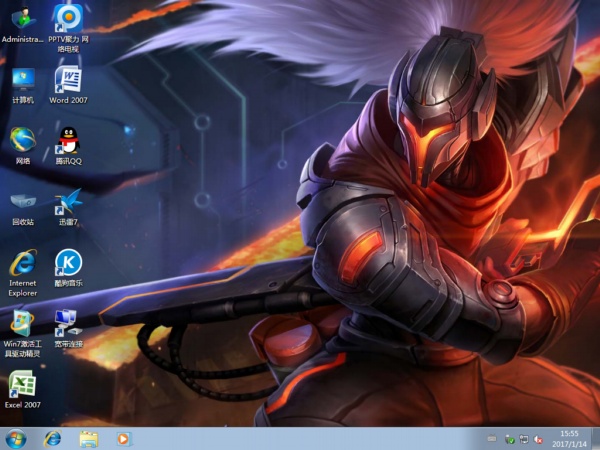Launch PPTV network TV shortcut
This screenshot has height=450, width=600.
(68, 29)
